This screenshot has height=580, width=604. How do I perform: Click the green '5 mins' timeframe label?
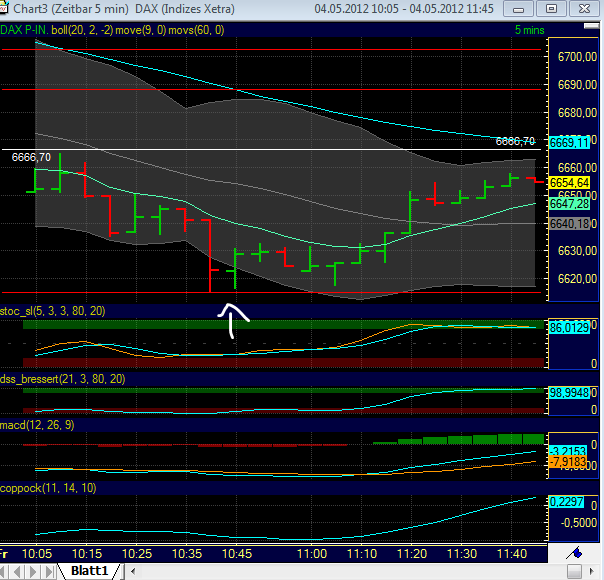[x=530, y=30]
